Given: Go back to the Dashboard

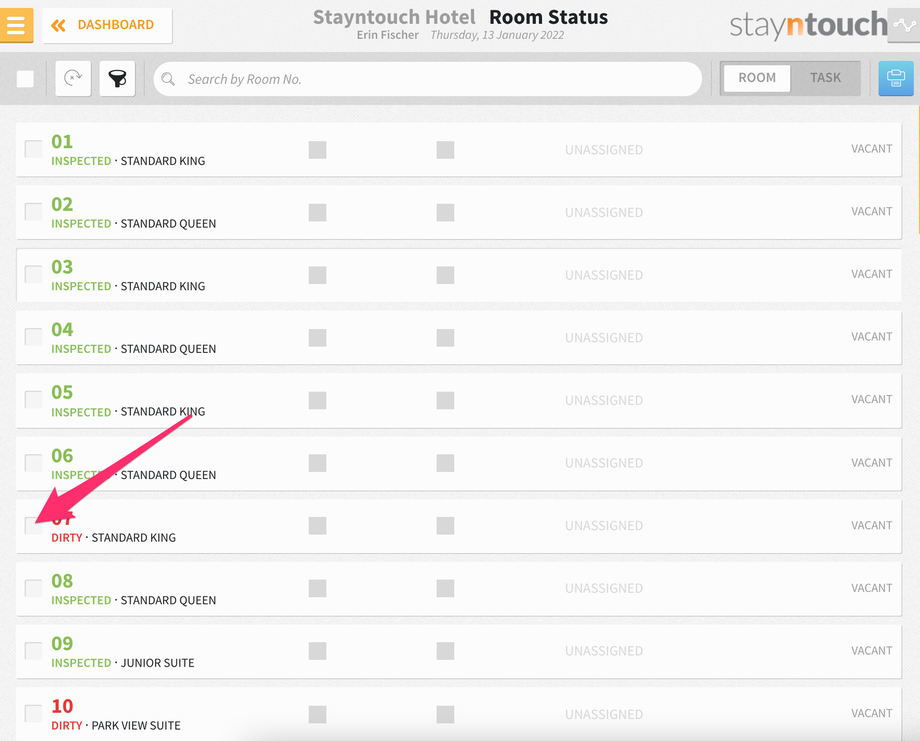Looking at the screenshot, I should 107,25.
